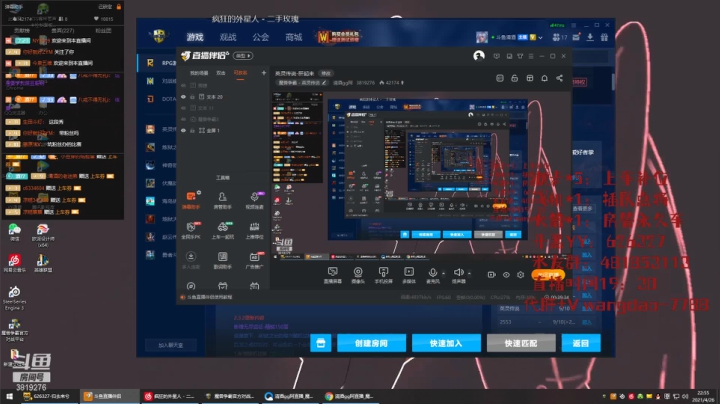The height and width of the screenshot is (404, 720).
Task: Toggle the lock on the 全屏 1 source
Action: click(x=192, y=130)
